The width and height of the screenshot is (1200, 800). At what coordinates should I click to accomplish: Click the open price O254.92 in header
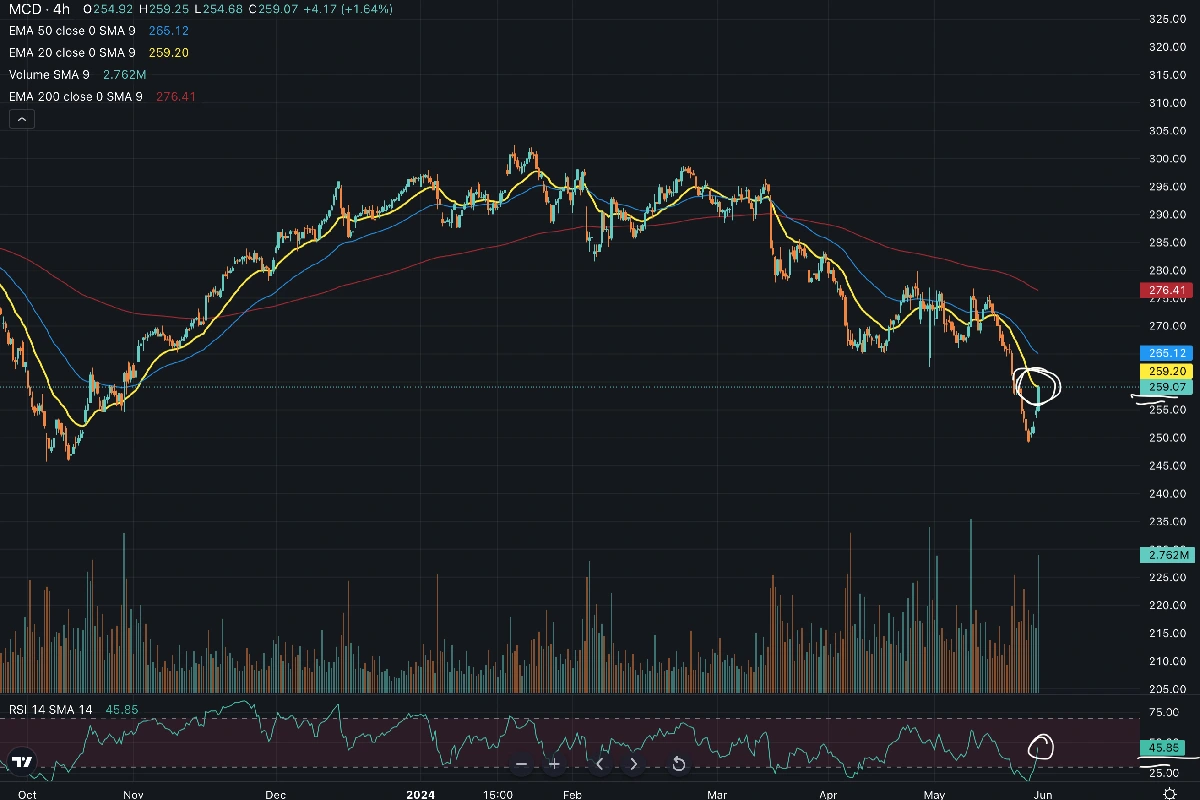109,9
